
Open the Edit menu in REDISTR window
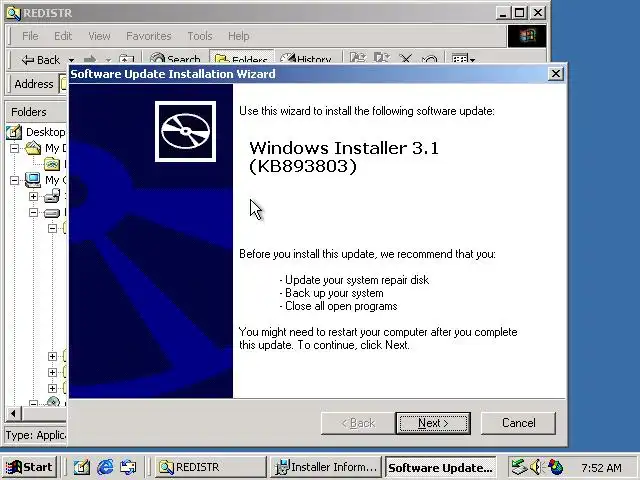[x=63, y=36]
